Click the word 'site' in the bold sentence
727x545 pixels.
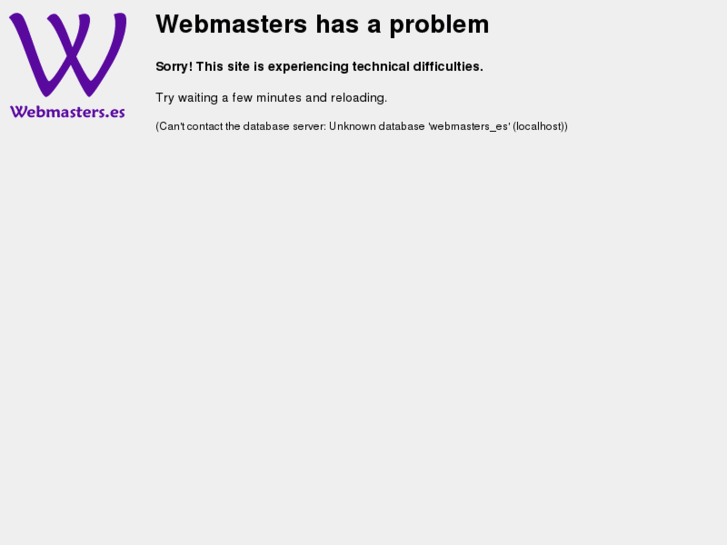(238, 67)
